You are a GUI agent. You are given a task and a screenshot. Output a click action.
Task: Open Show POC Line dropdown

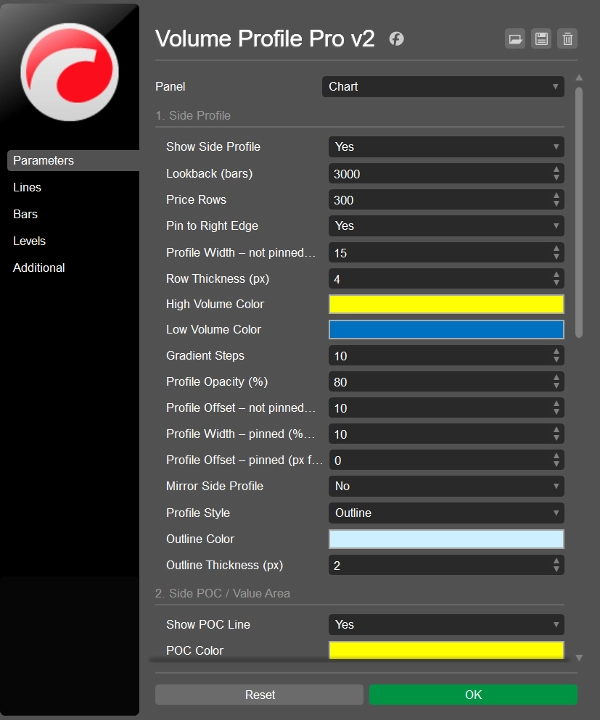click(446, 624)
